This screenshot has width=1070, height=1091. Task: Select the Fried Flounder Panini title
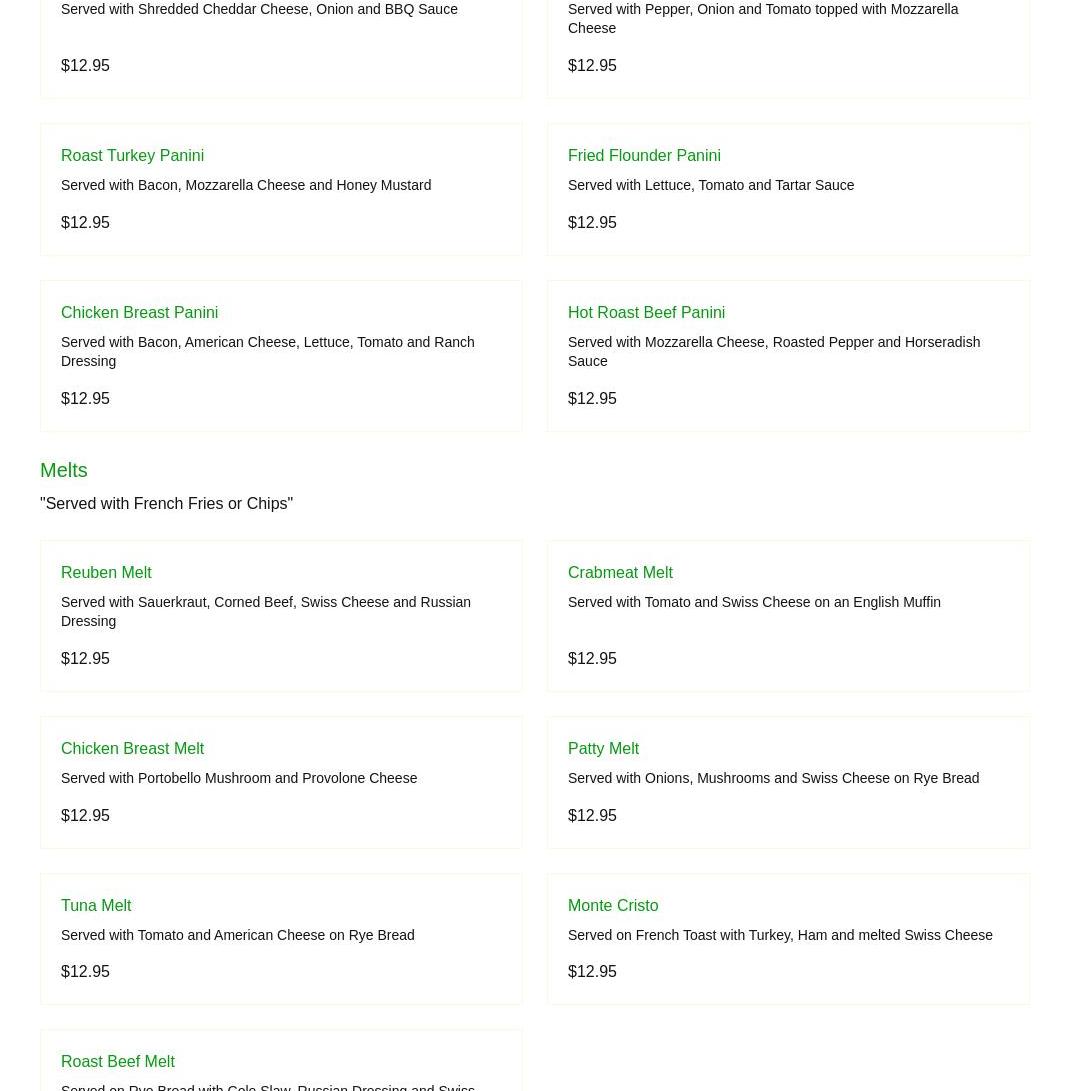click(644, 156)
